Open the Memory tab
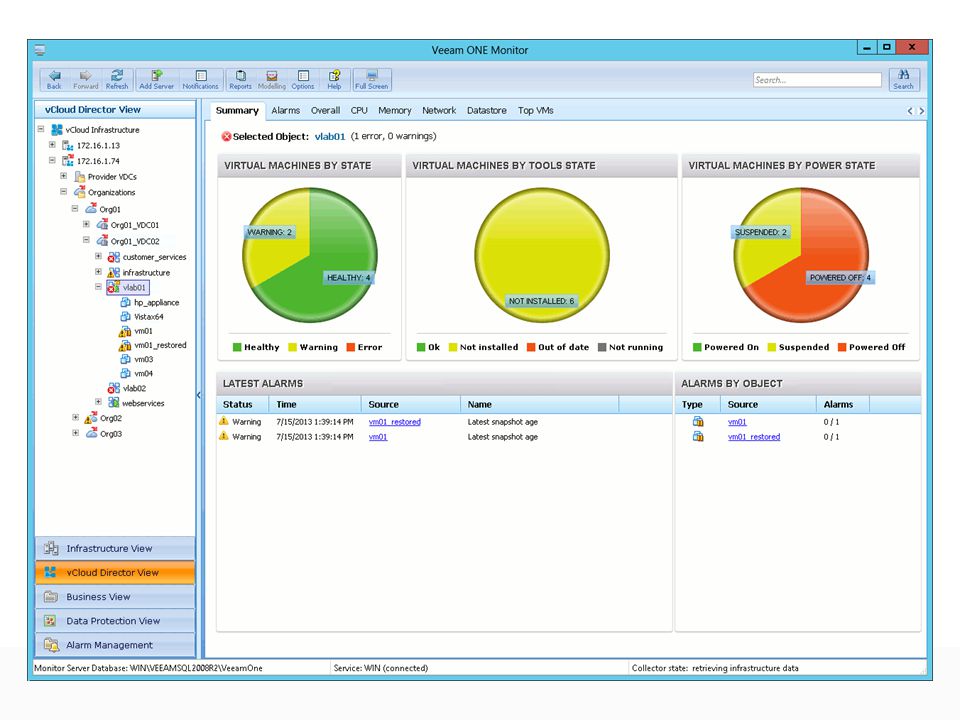The height and width of the screenshot is (720, 960). pyautogui.click(x=395, y=111)
